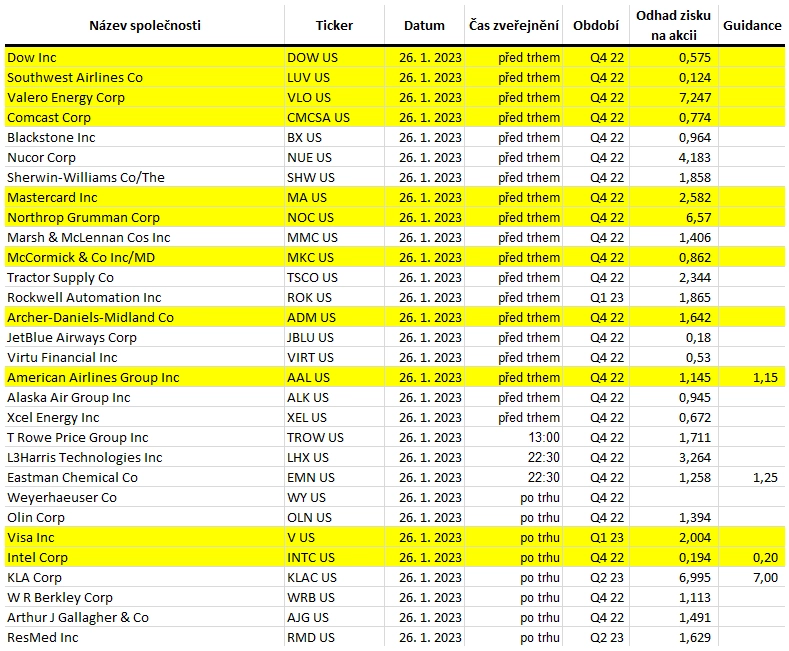
Task: Select the 'Arthur J Gallagher & Co' cell
Action: 144,617
